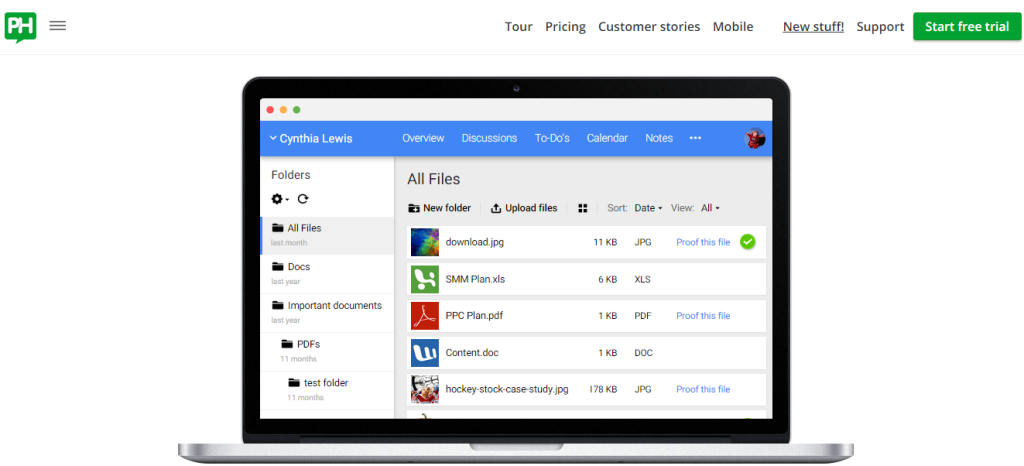Open the View All dropdown

711,208
